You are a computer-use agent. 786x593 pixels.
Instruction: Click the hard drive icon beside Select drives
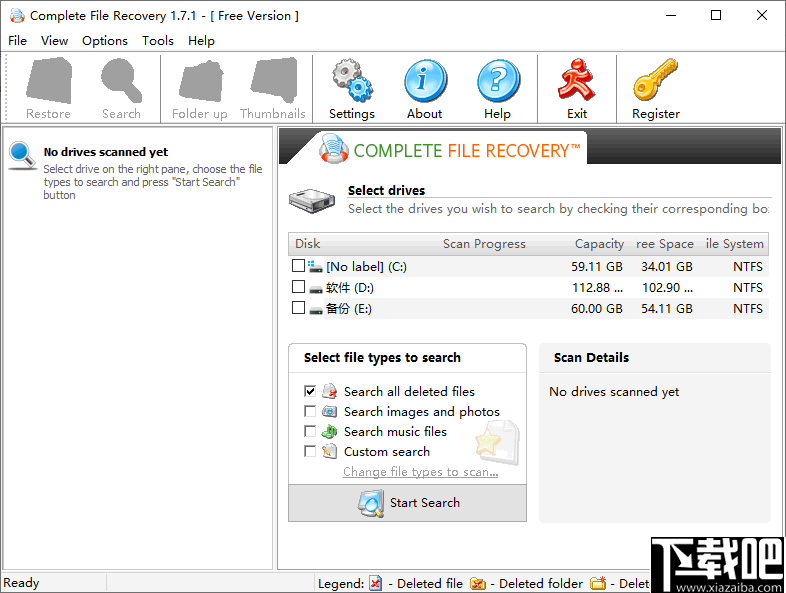click(x=312, y=201)
